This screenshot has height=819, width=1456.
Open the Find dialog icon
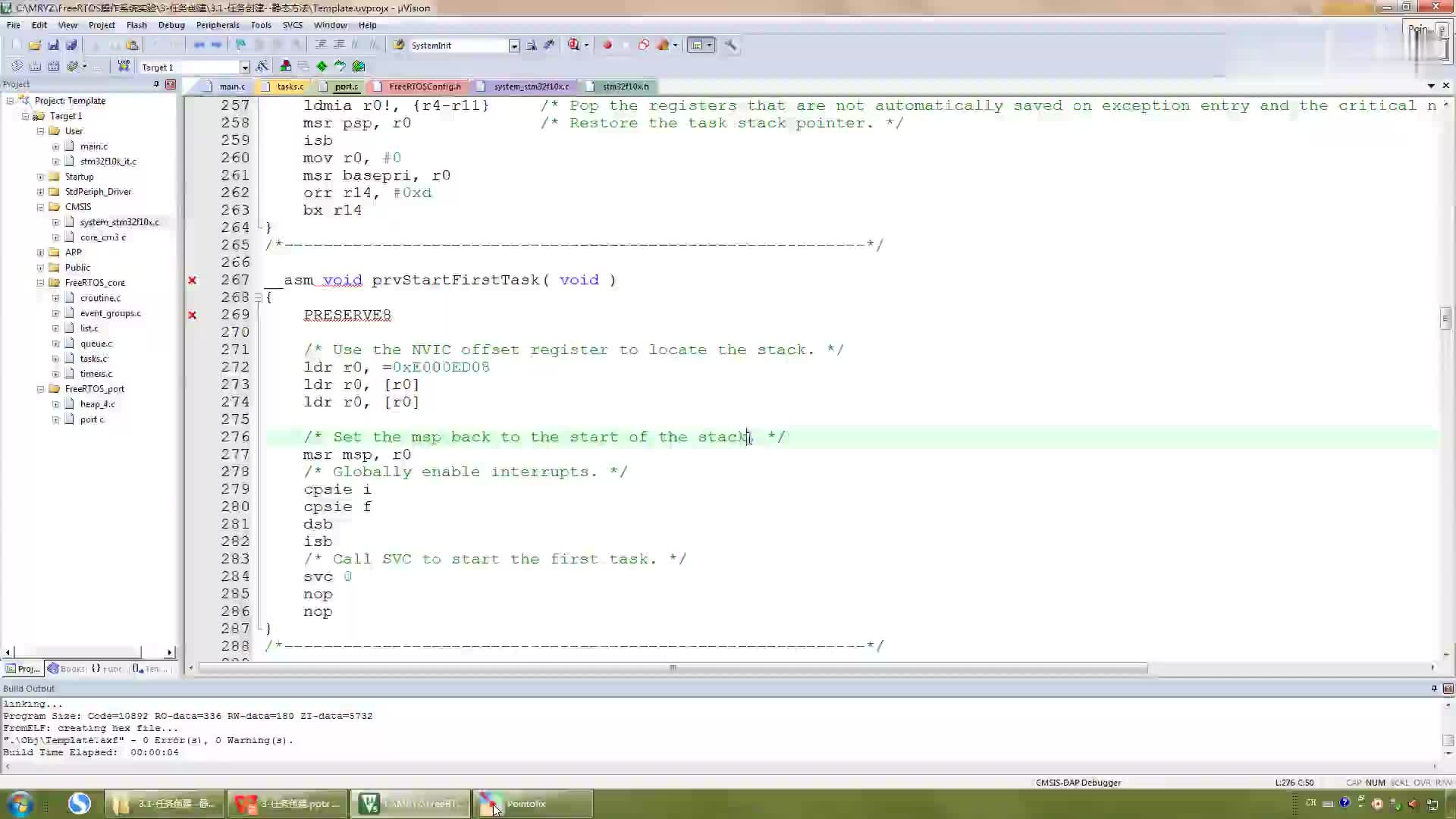pyautogui.click(x=532, y=45)
